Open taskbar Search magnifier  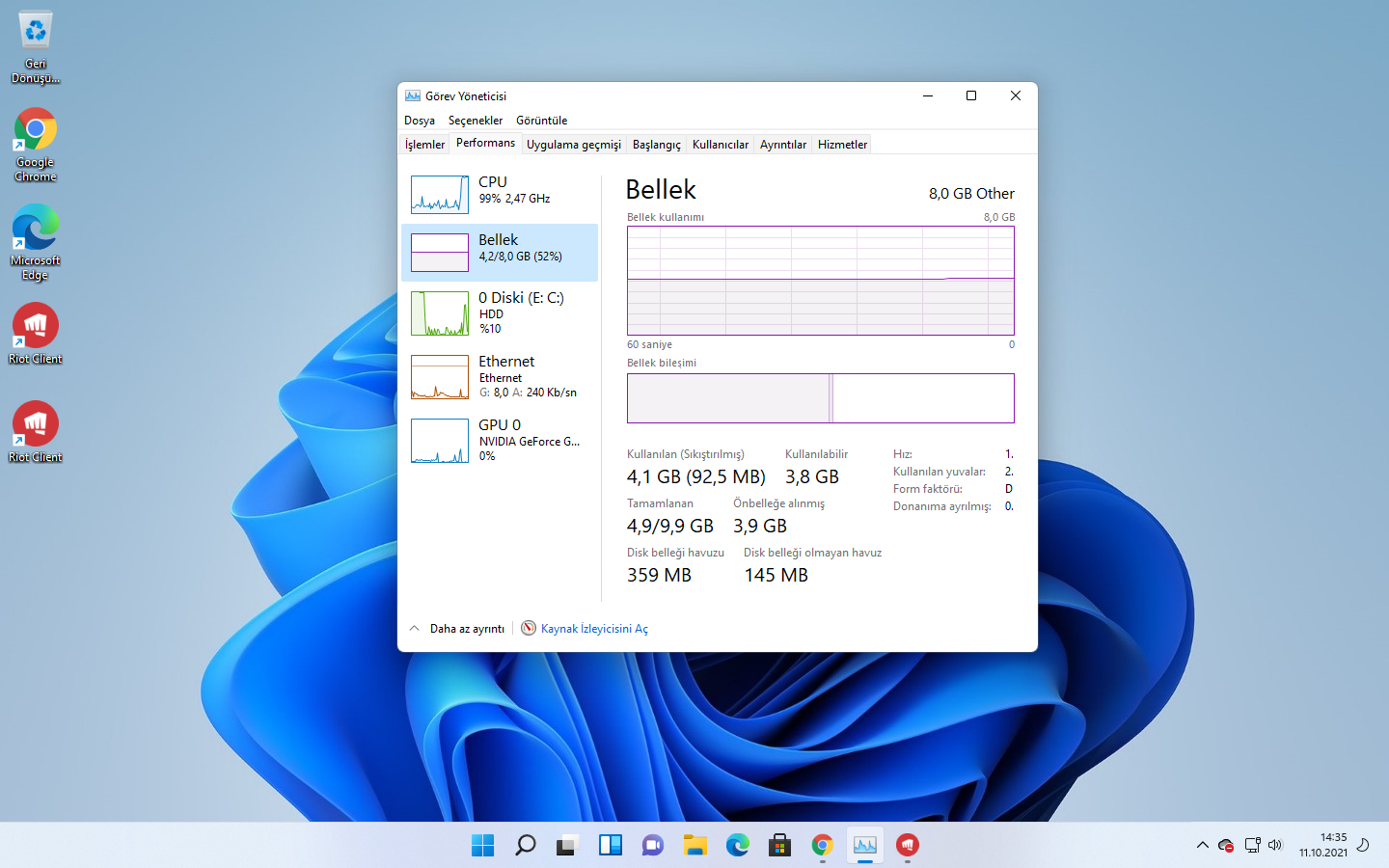coord(526,846)
